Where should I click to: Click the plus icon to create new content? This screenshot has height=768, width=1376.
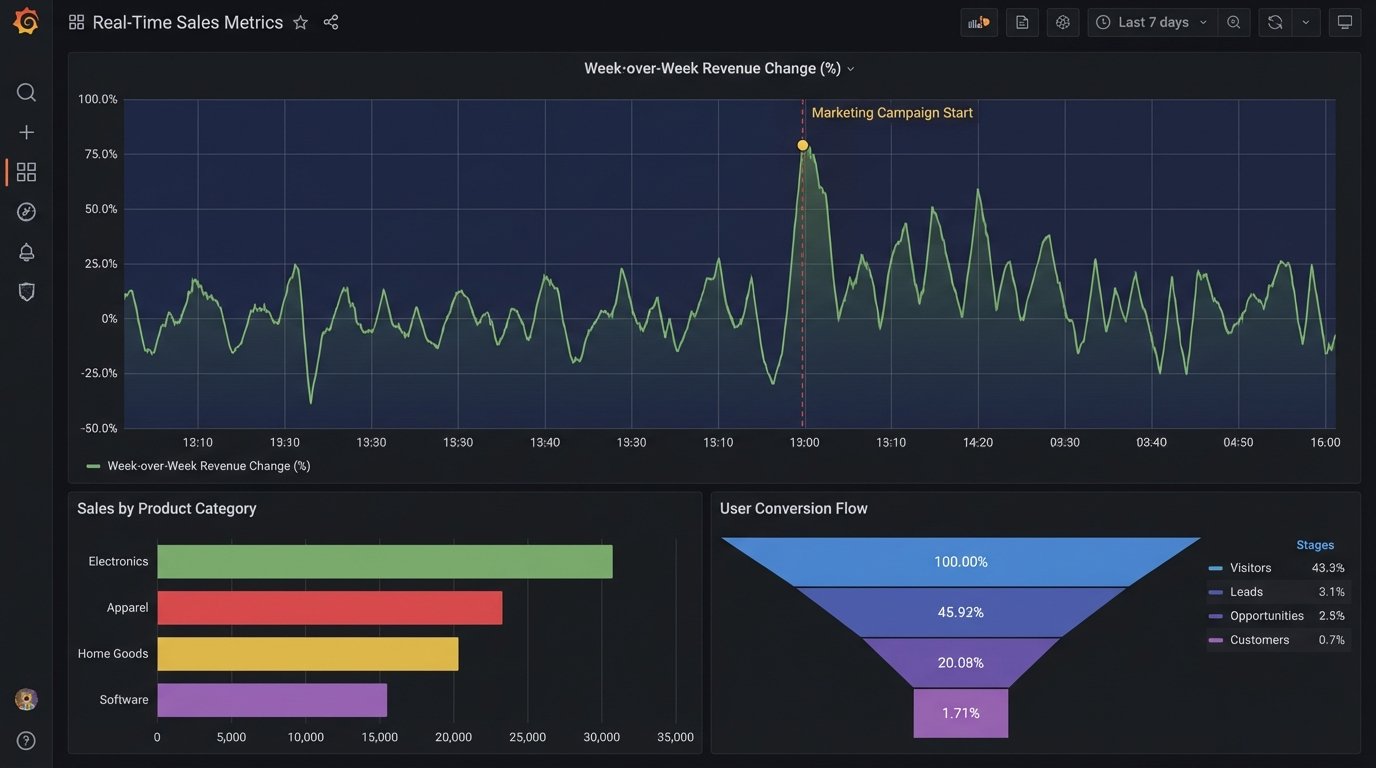click(25, 131)
